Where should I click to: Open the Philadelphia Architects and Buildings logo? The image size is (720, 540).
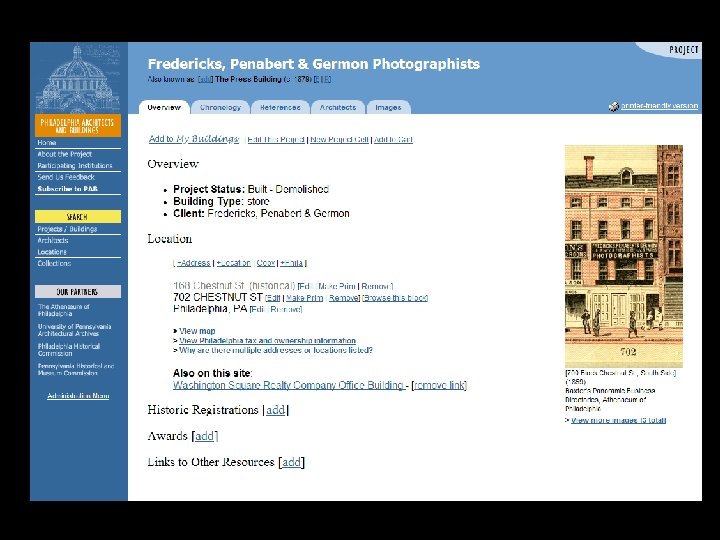pyautogui.click(x=78, y=125)
